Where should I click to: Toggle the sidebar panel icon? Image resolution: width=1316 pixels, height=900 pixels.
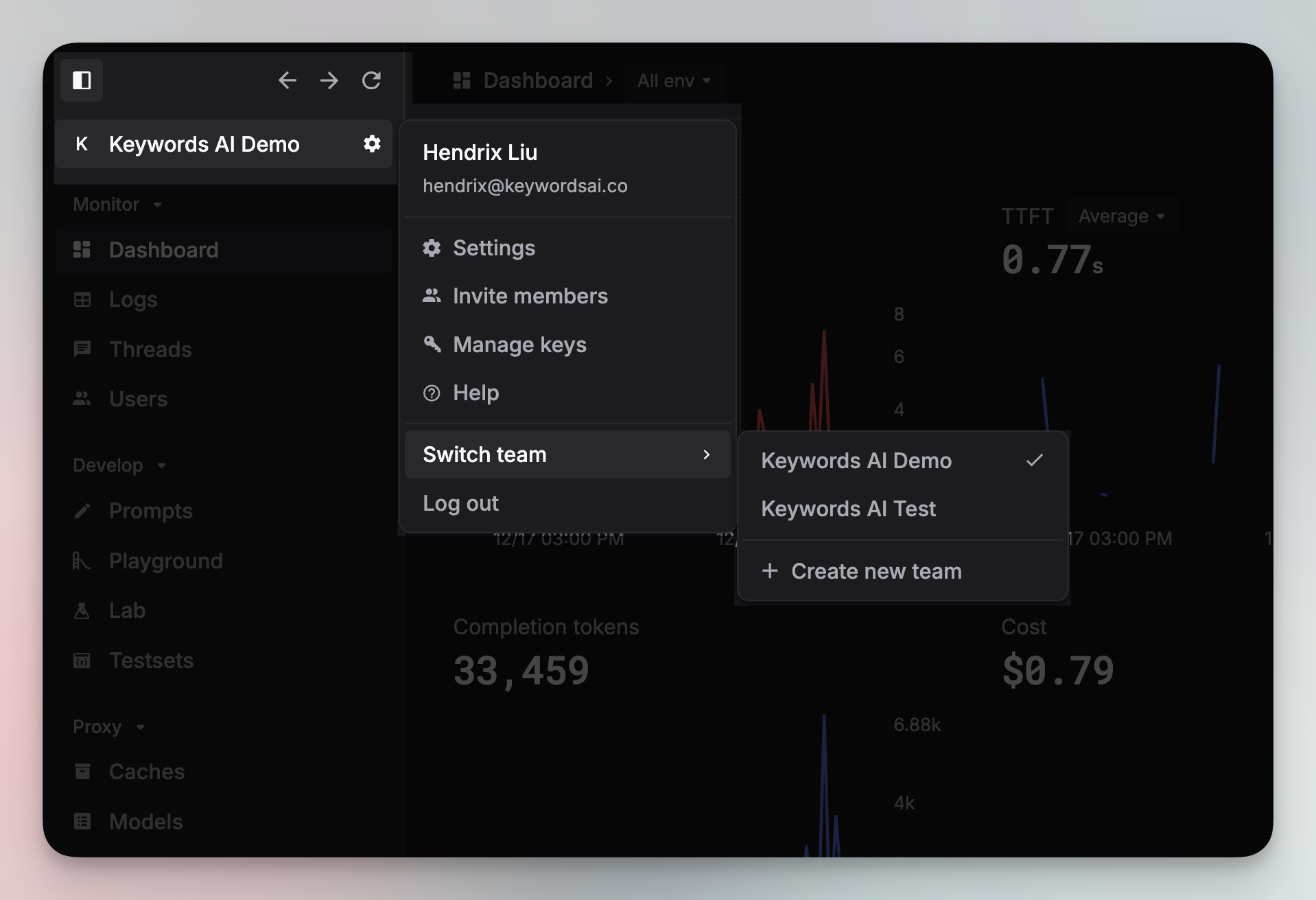(82, 80)
